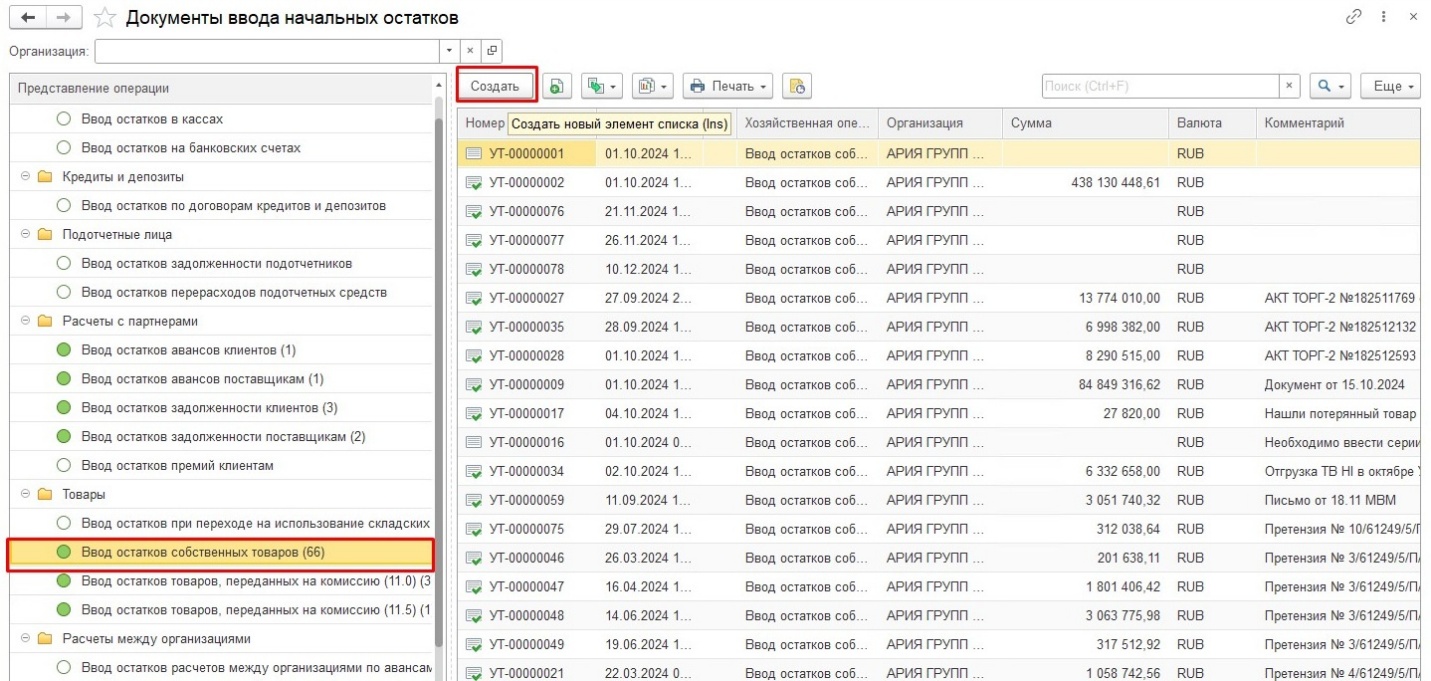The width and height of the screenshot is (1431, 681).
Task: Open the Организация dropdown list
Action: 449,50
